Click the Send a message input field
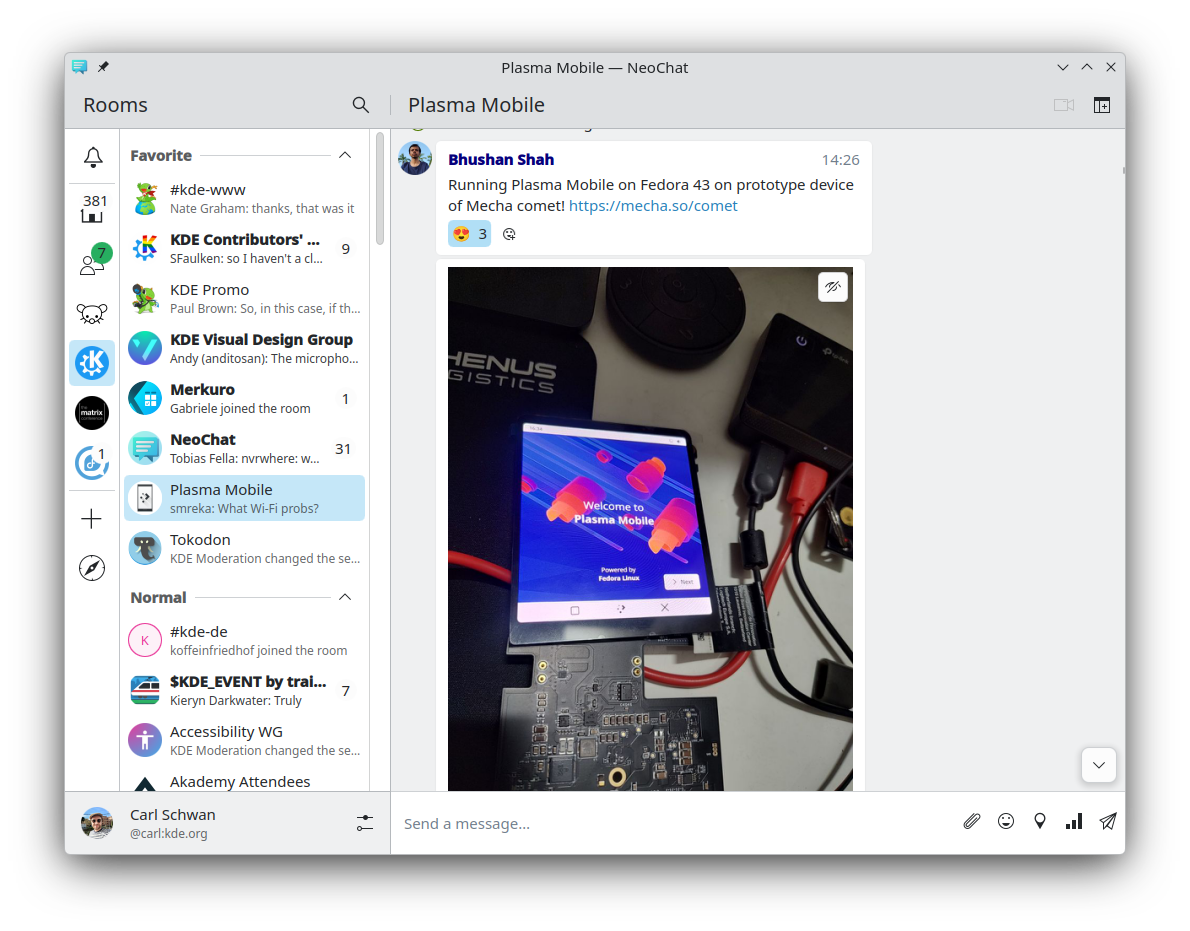 pos(670,823)
